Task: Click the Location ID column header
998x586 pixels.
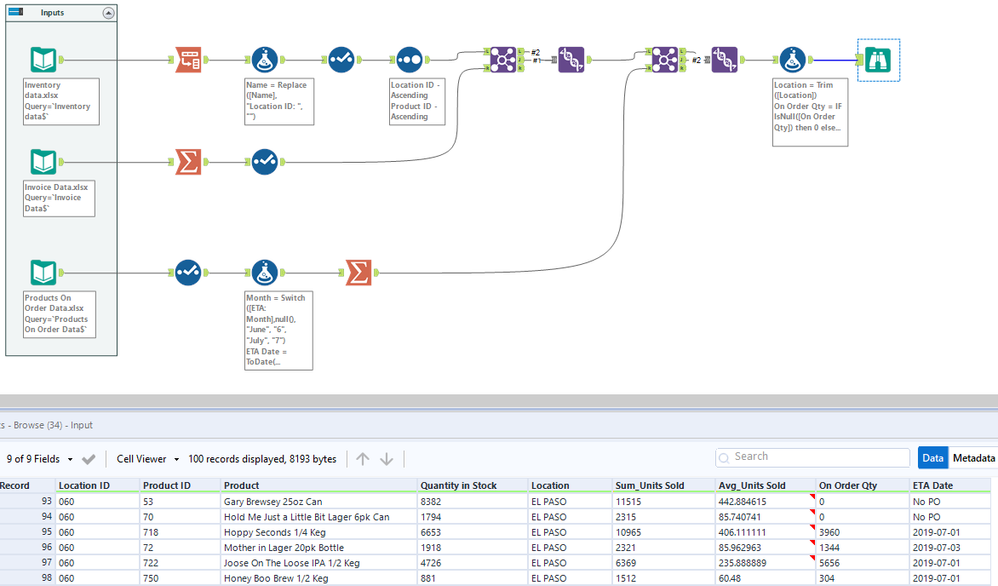Action: pyautogui.click(x=97, y=485)
